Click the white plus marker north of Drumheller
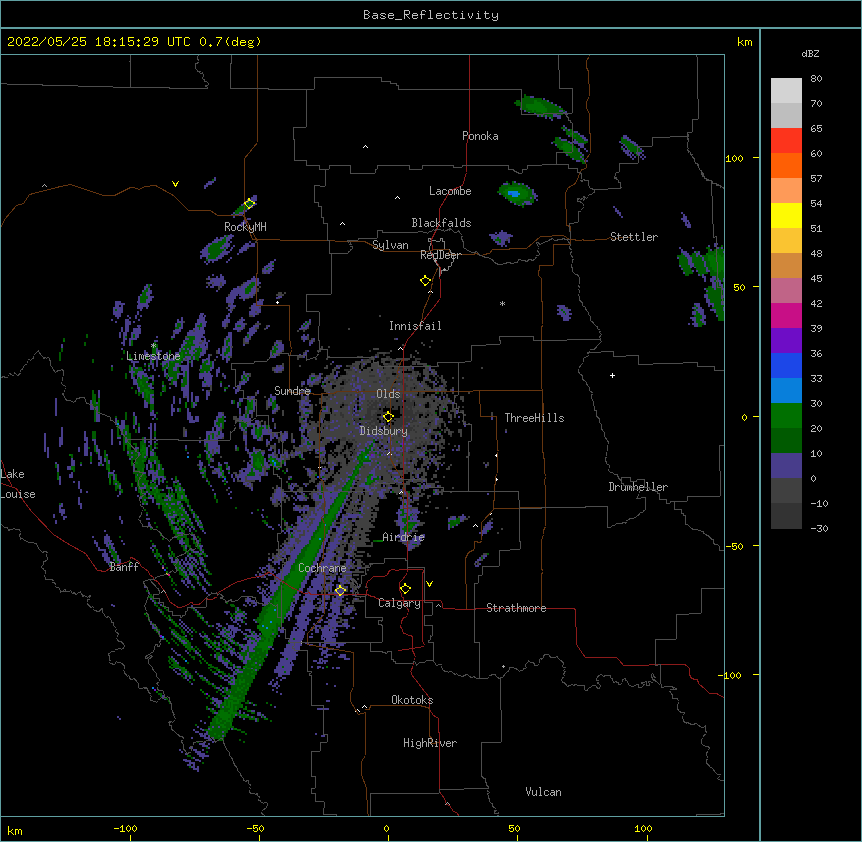Screen dimensions: 862x842 (612, 375)
